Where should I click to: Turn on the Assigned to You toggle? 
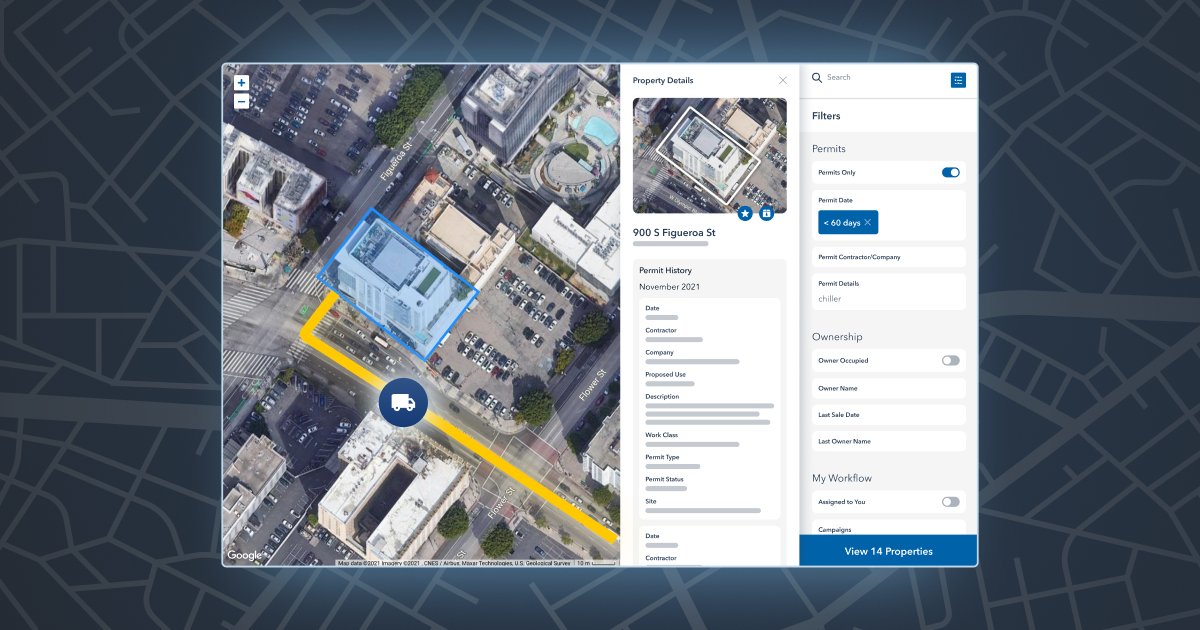tap(949, 502)
